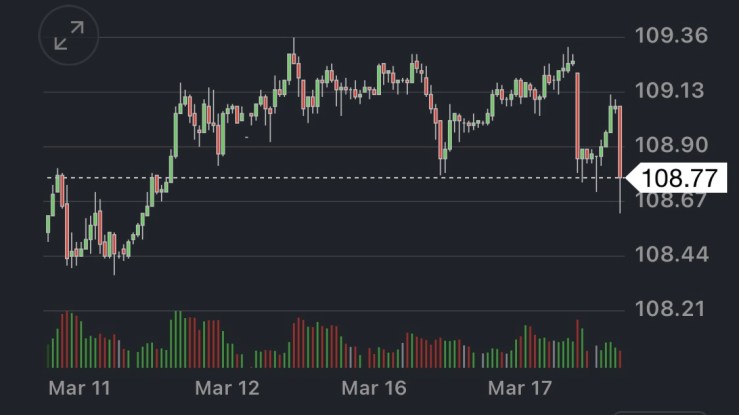Viewport: 739px width, 415px height.
Task: Click the 108.67 price axis label
Action: point(671,201)
